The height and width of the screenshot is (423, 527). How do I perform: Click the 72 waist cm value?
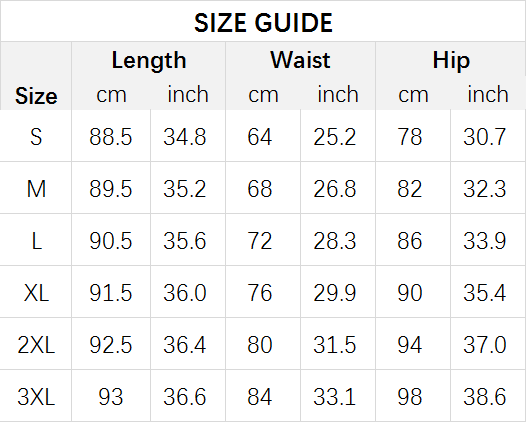pos(259,241)
